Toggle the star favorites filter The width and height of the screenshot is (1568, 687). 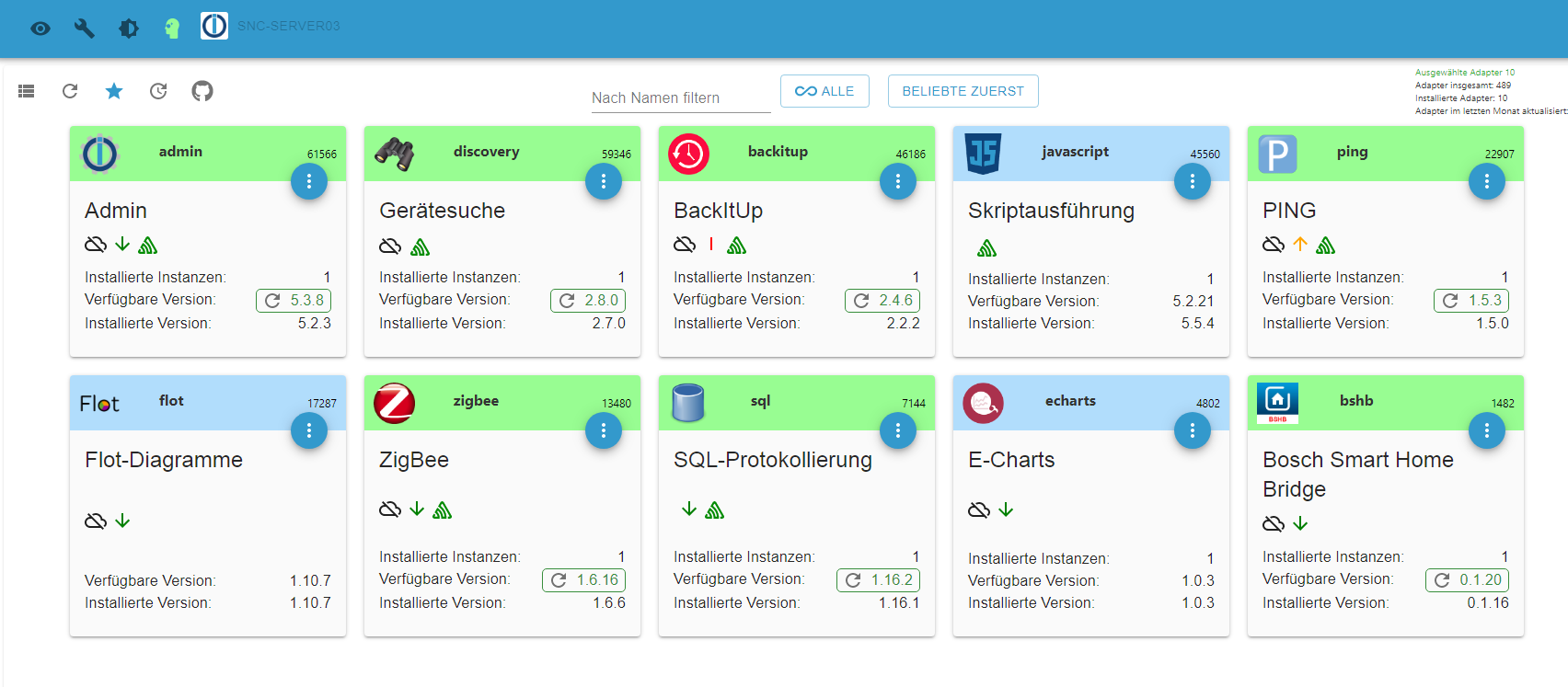(114, 91)
